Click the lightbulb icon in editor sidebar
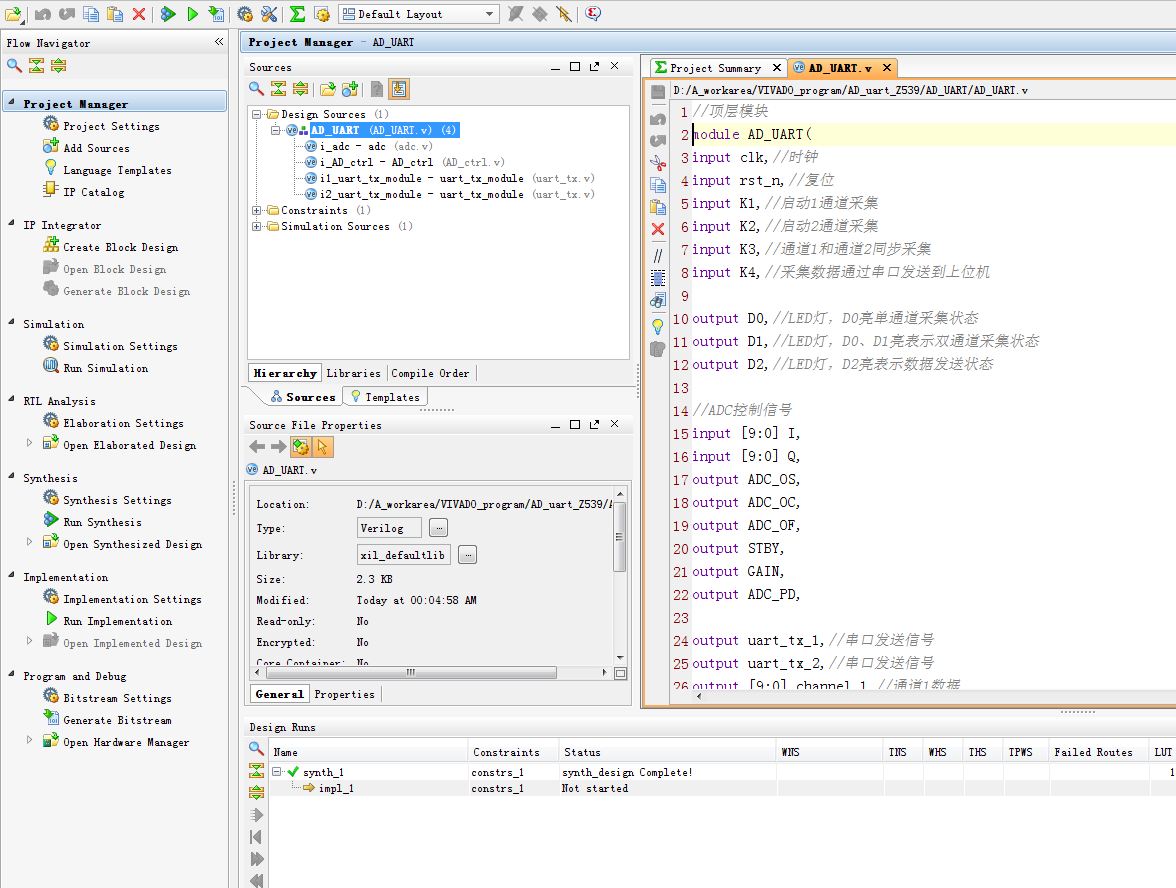This screenshot has width=1176, height=888. point(657,326)
